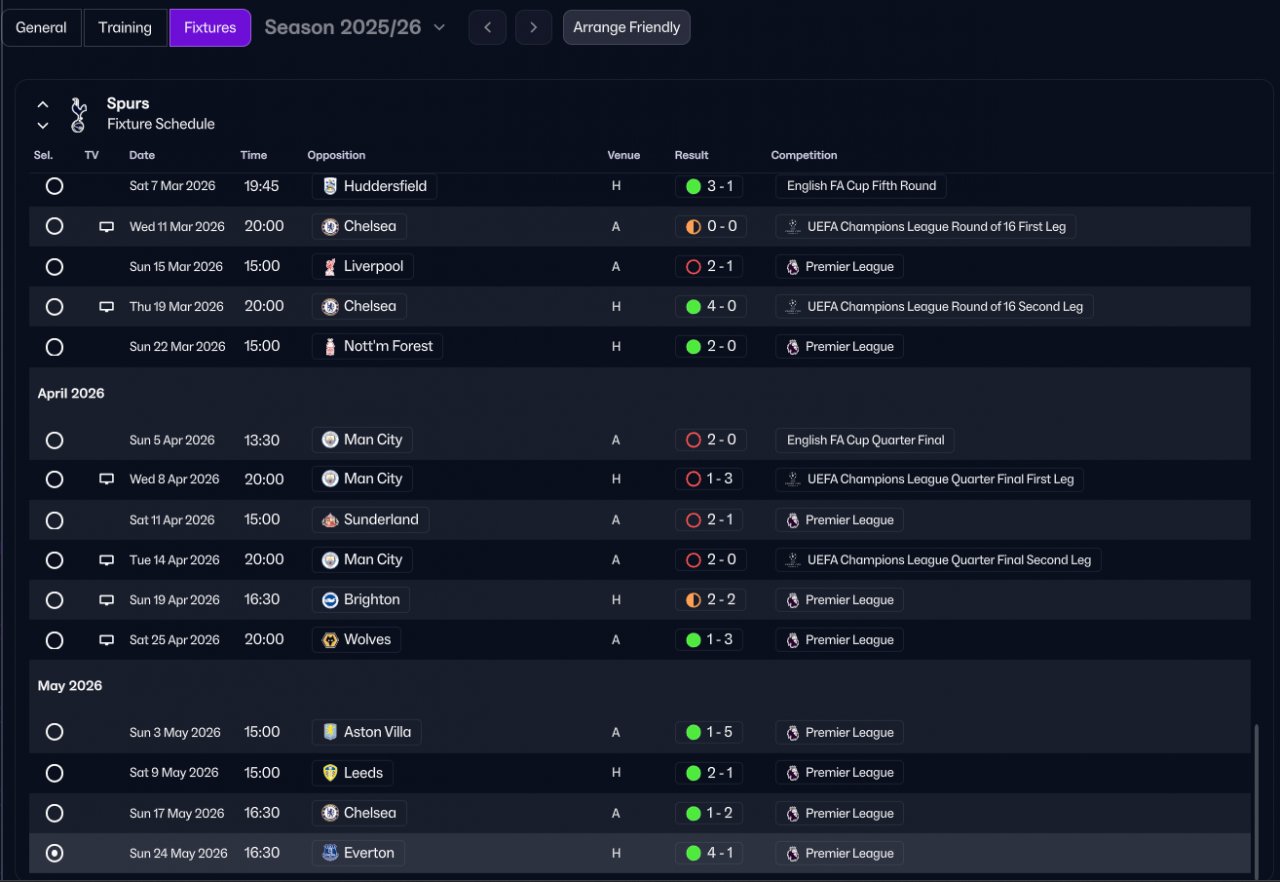Click TV icon for Wed 11 Mar Chelsea match
1280x882 pixels.
(x=106, y=227)
